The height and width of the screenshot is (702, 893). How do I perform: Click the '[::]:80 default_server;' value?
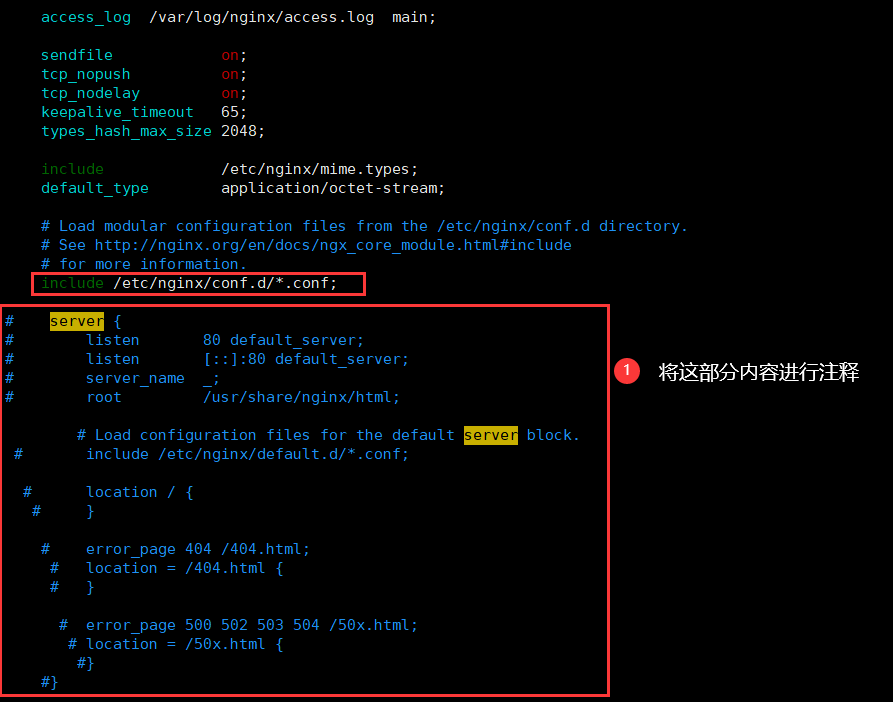306,359
